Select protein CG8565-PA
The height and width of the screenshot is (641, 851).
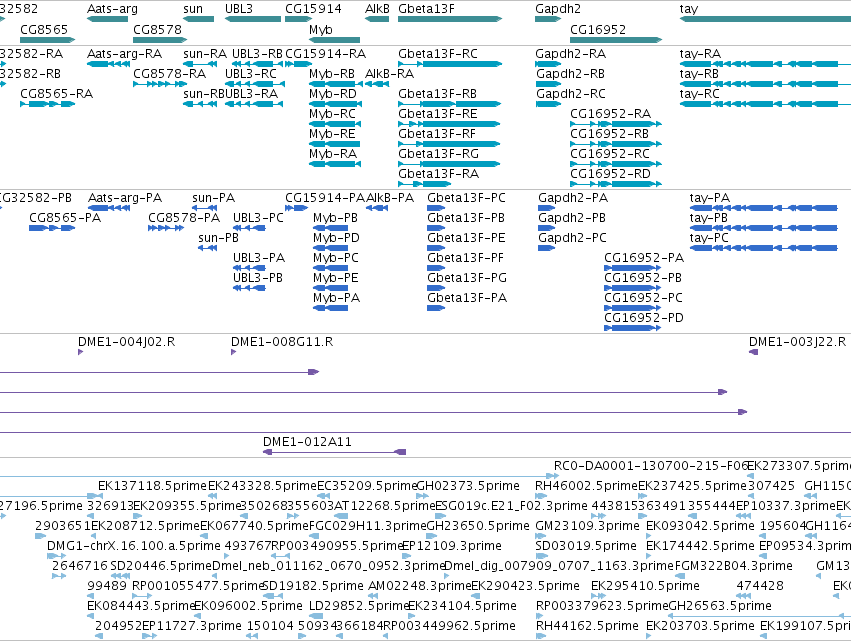pos(52,228)
